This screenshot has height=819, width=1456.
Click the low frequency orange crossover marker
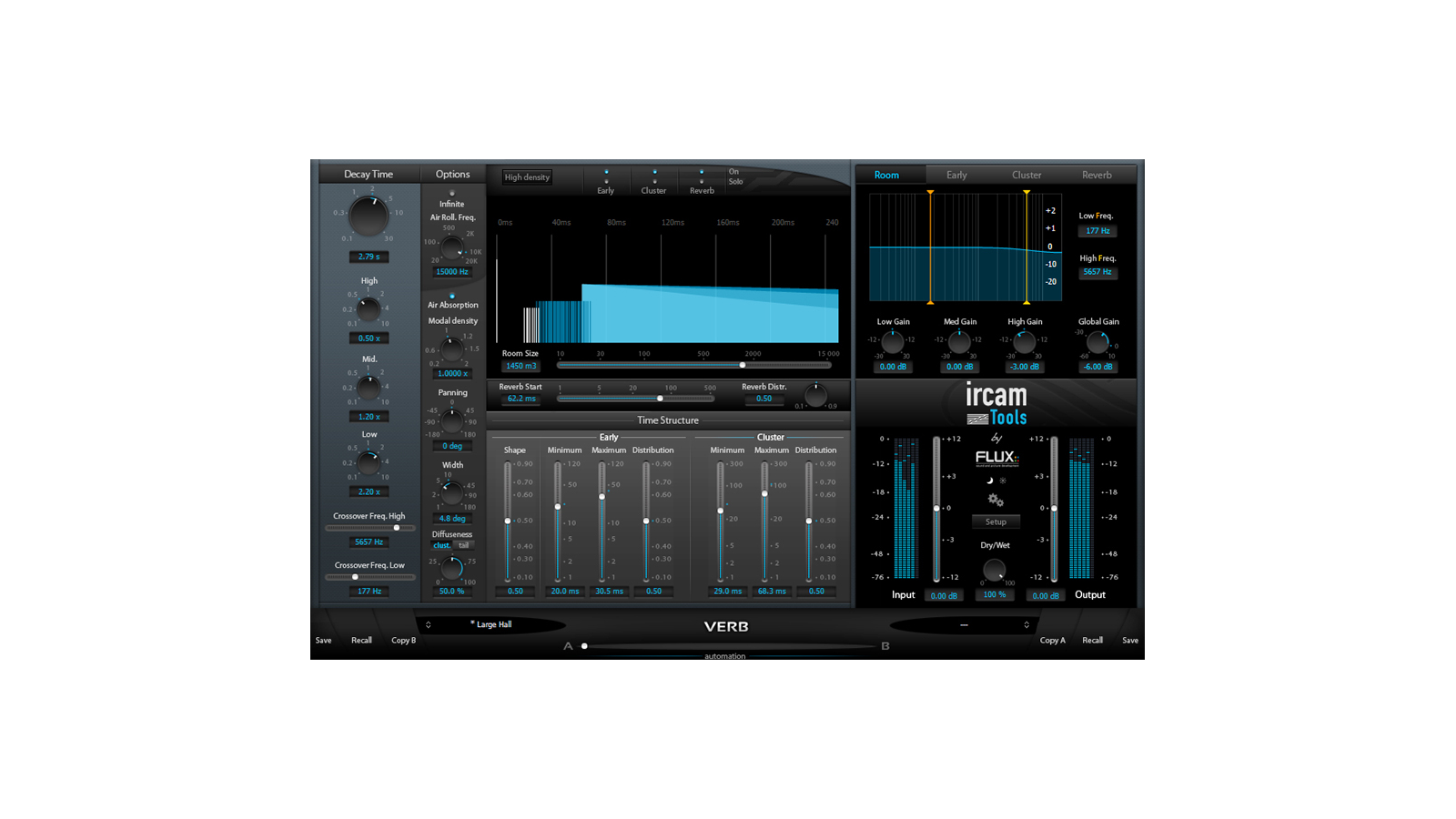(930, 247)
